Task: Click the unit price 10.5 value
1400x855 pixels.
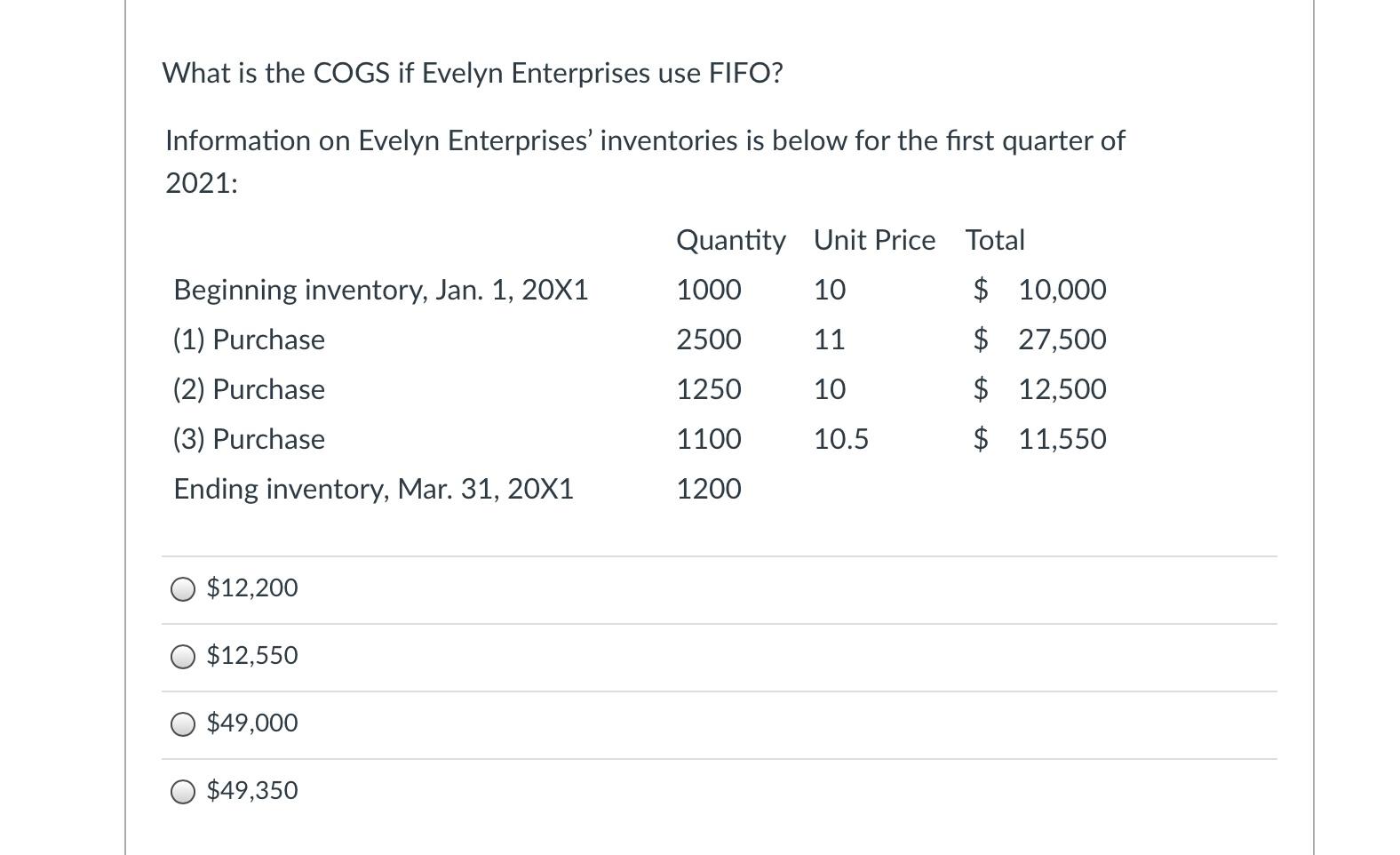Action: tap(841, 438)
